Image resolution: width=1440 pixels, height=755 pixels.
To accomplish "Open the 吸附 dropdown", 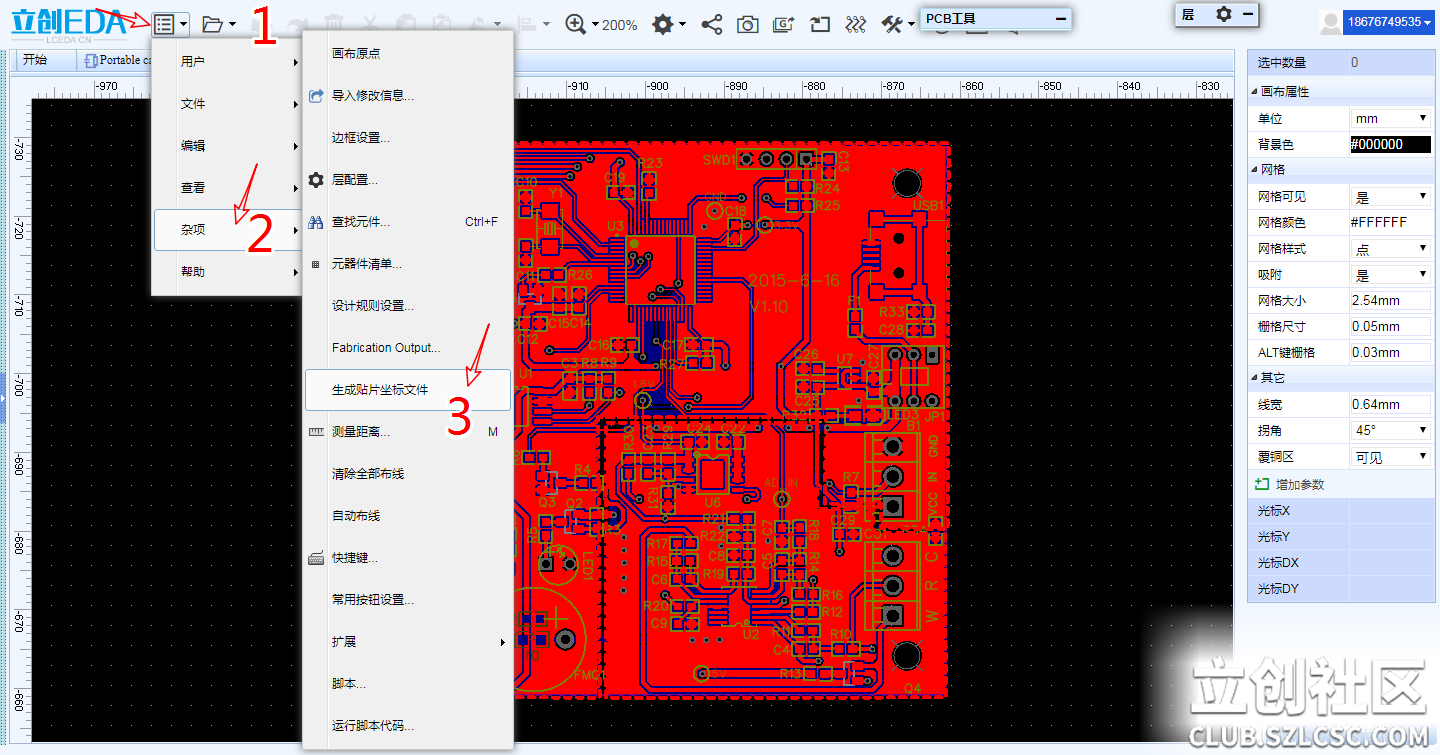I will pos(1390,274).
